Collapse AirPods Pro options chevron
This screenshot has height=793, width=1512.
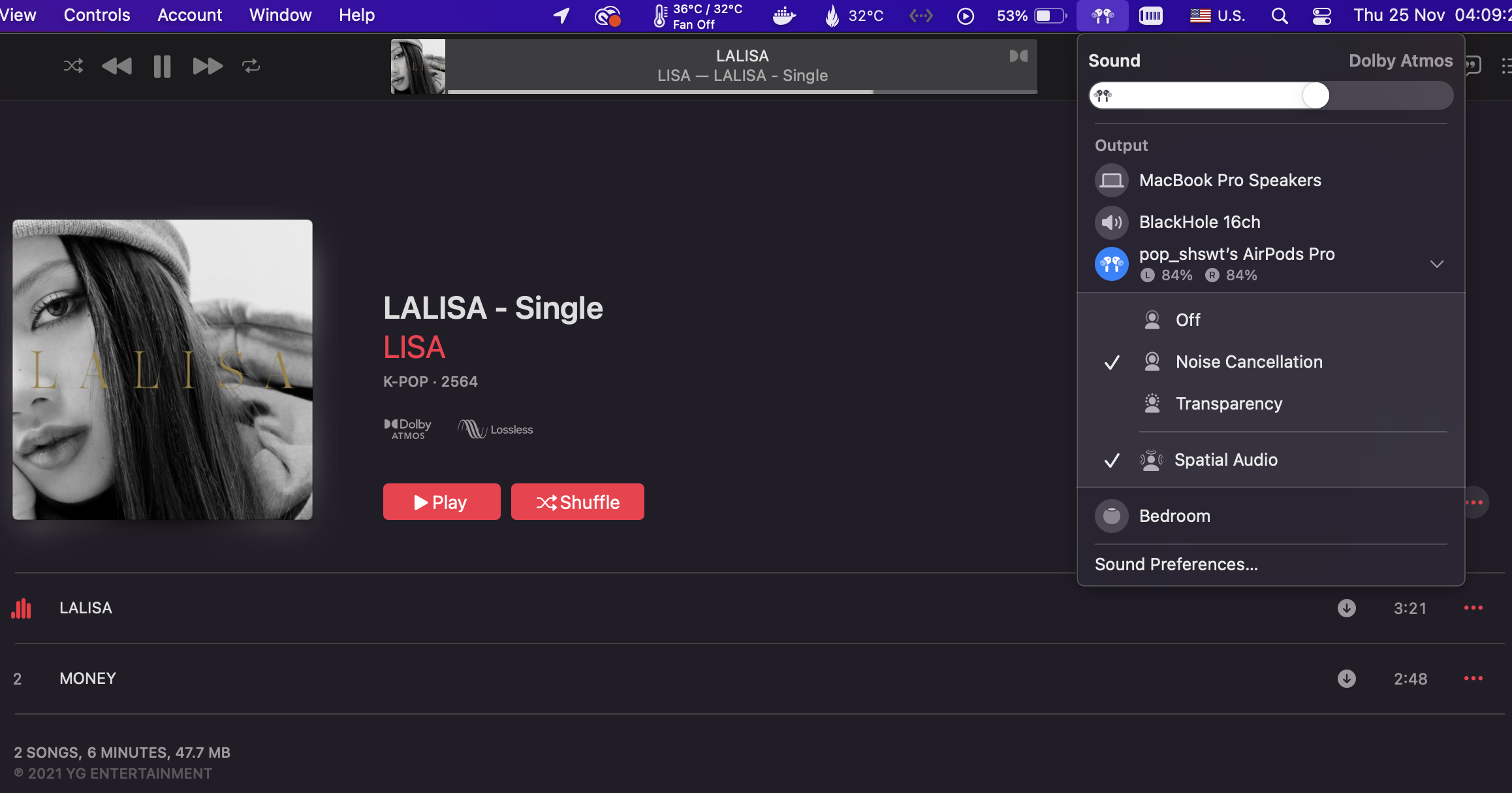tap(1436, 264)
